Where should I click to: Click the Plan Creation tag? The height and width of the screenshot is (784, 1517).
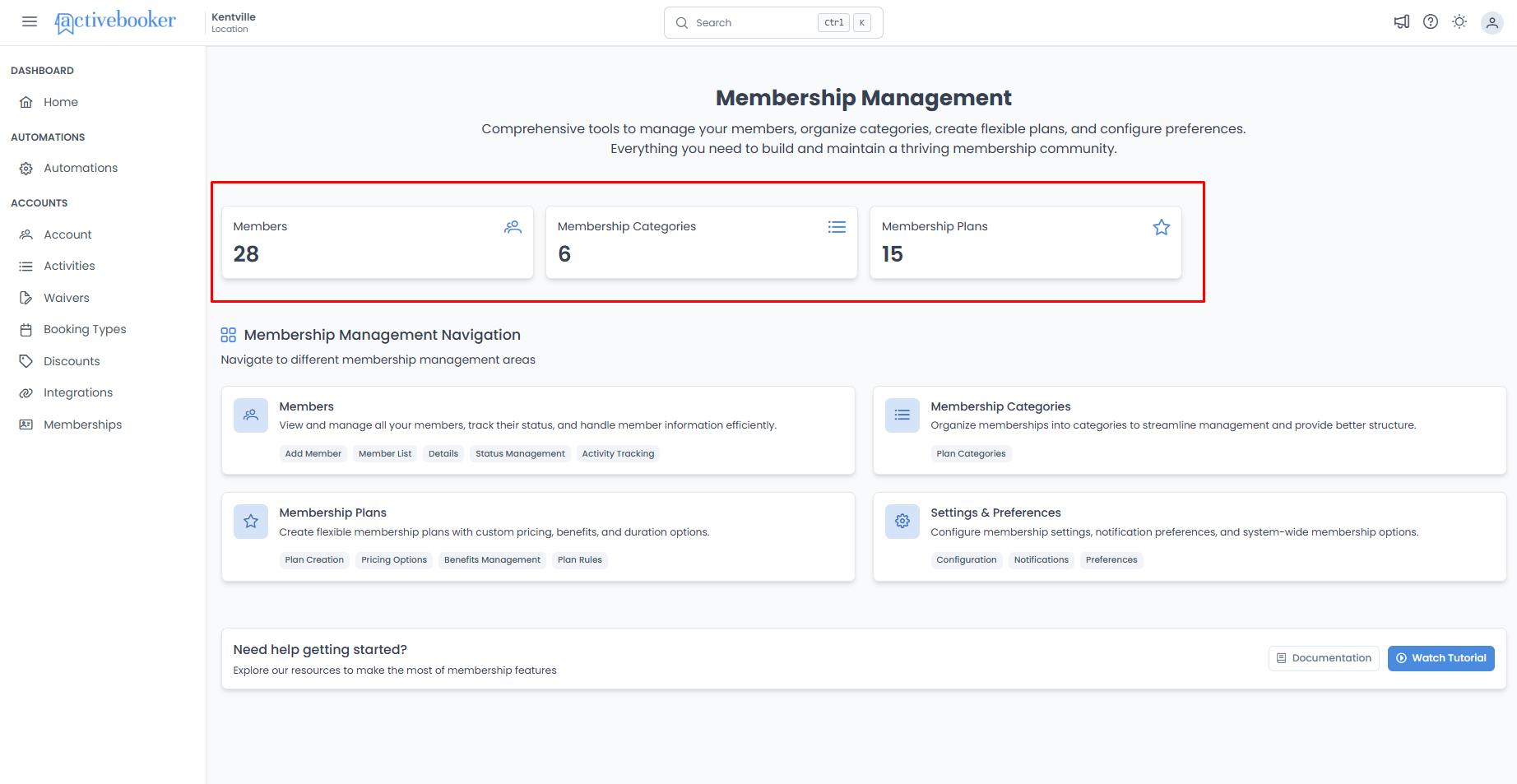314,559
